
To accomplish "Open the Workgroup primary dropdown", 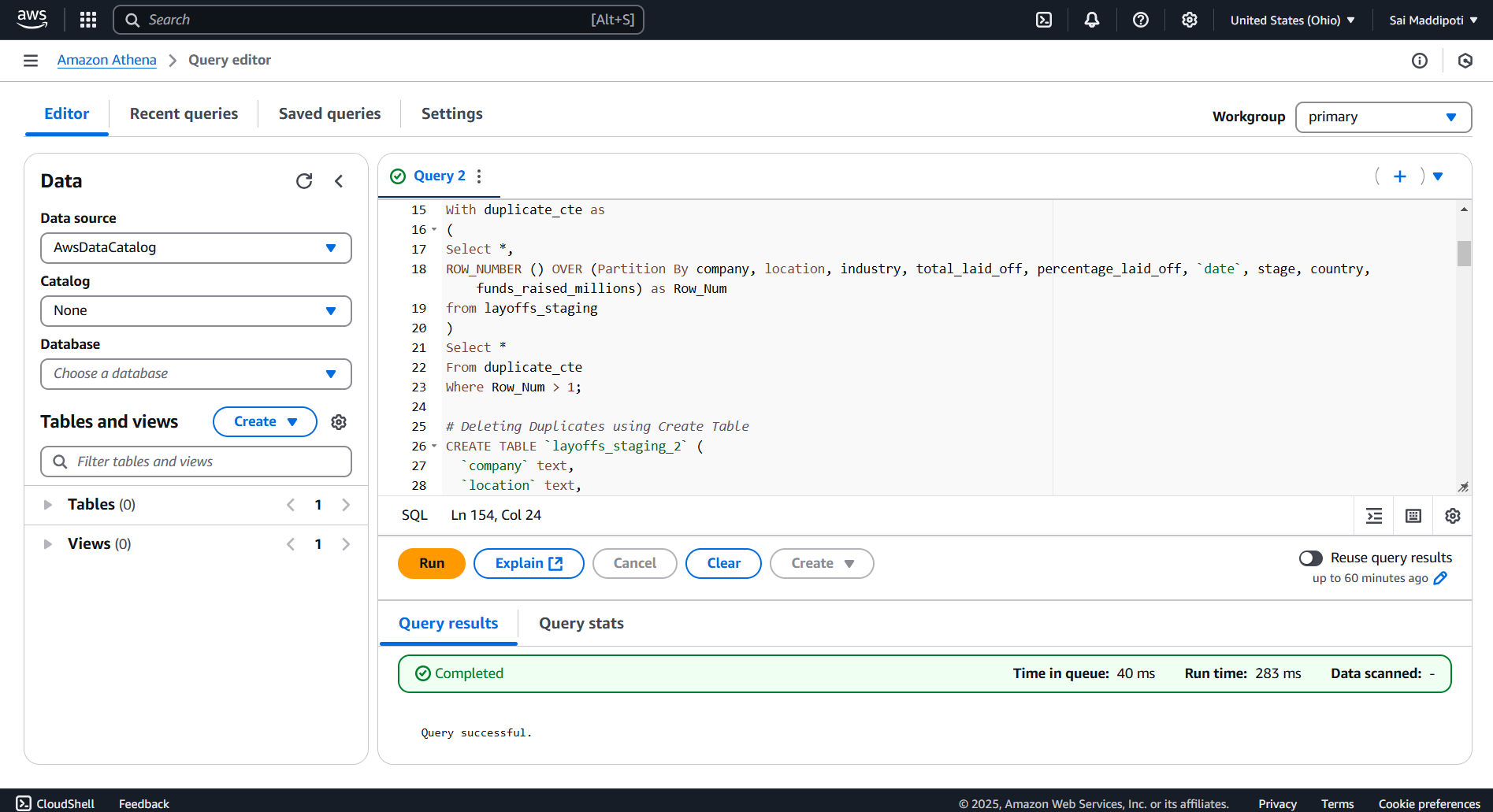I will (x=1383, y=117).
